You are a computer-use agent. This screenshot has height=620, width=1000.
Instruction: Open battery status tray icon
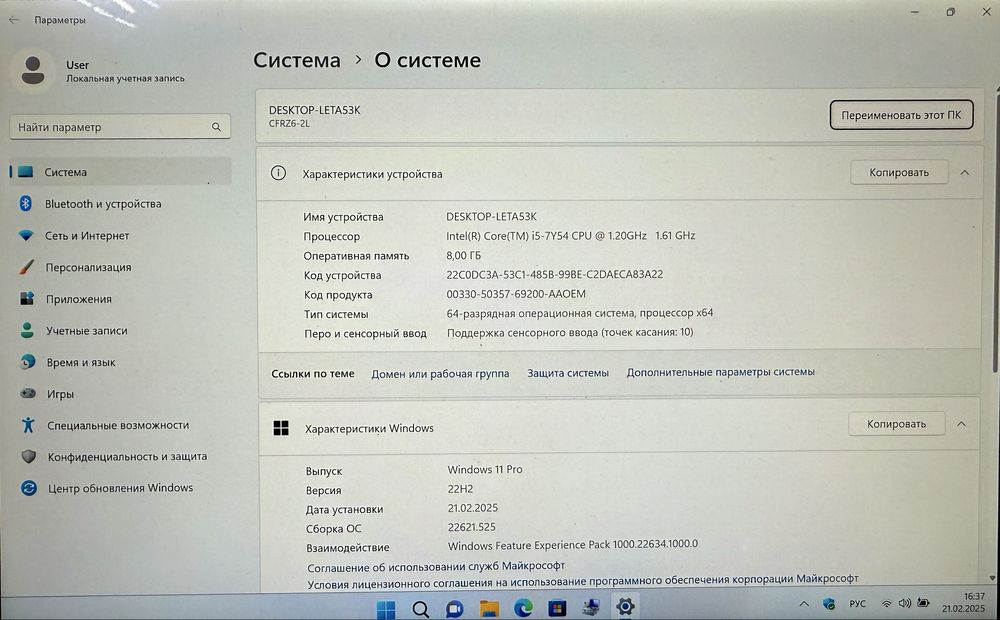(x=923, y=602)
